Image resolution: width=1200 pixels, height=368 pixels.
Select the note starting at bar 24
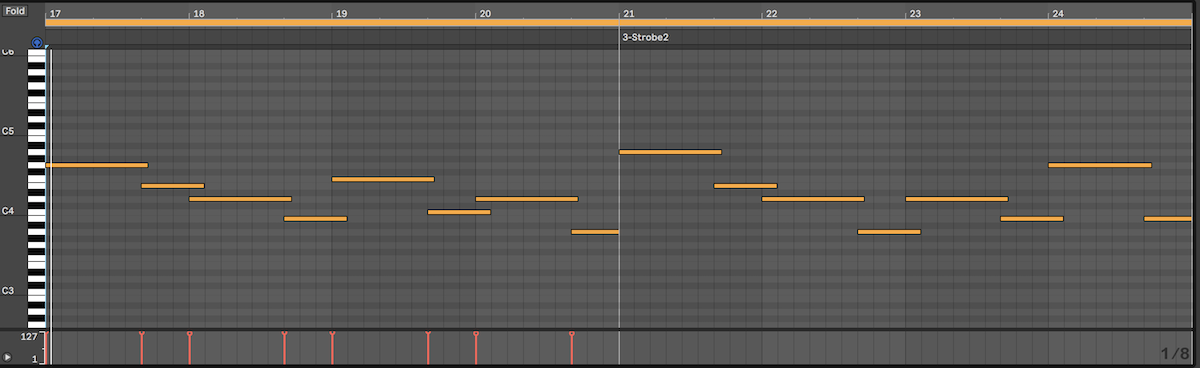click(1100, 165)
